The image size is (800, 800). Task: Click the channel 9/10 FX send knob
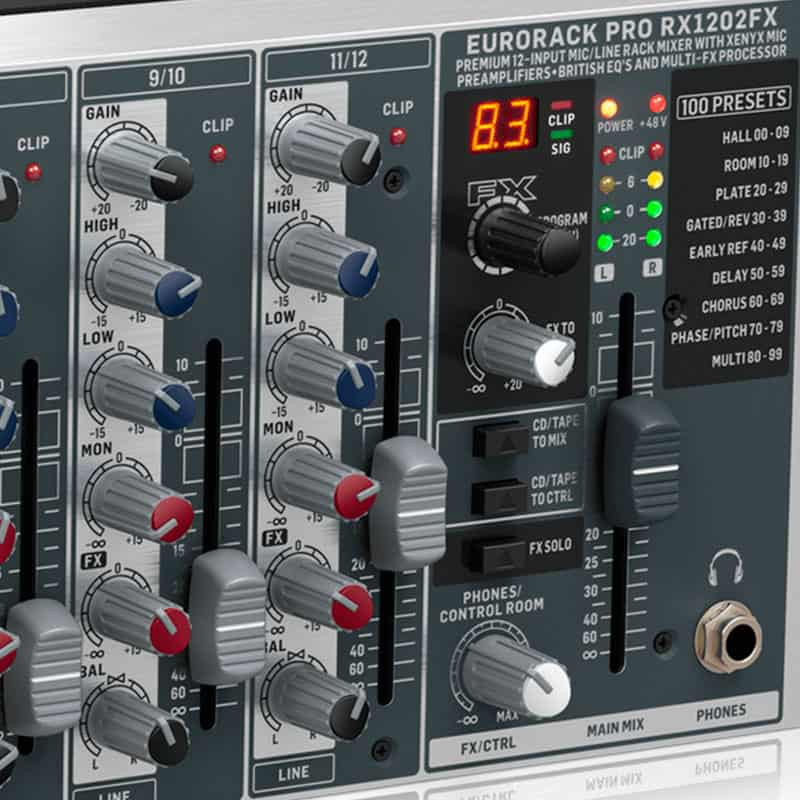(140, 618)
